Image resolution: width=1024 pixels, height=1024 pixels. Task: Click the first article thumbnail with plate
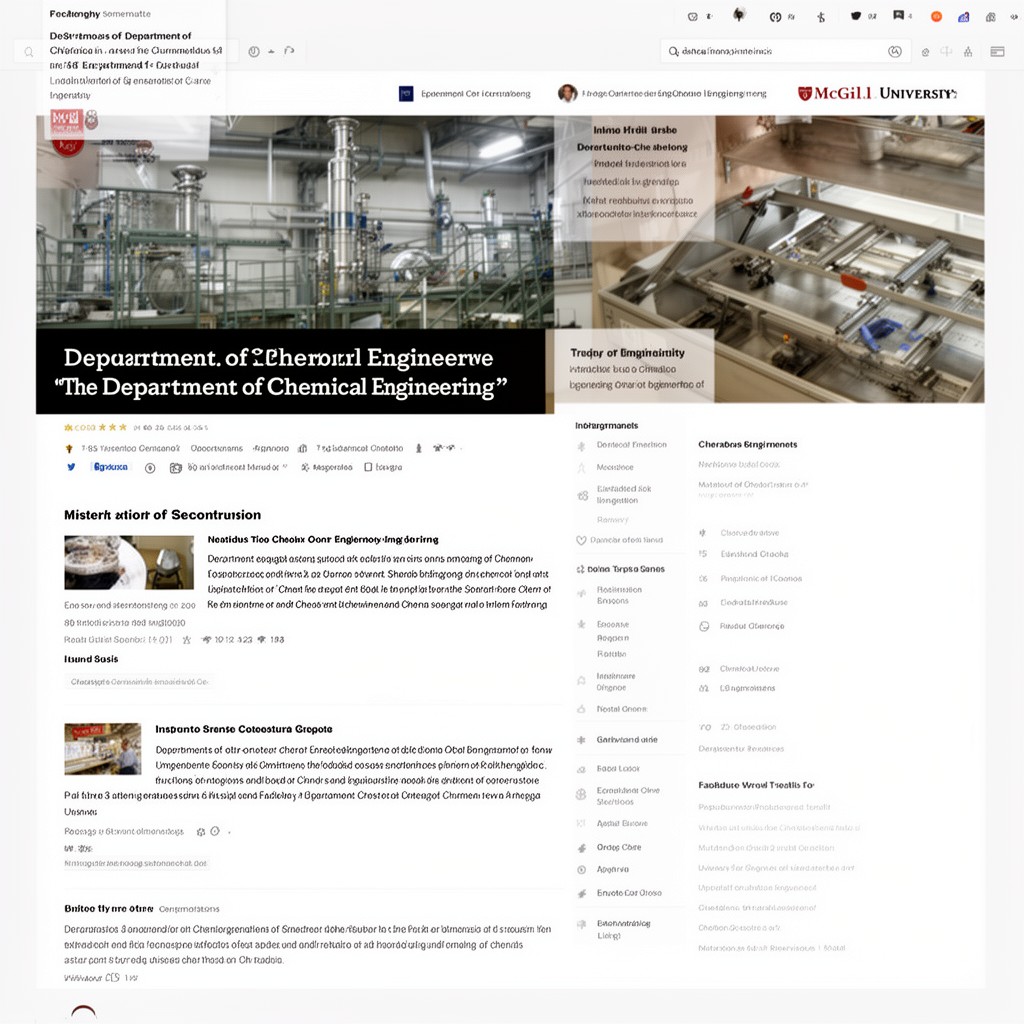(x=129, y=562)
